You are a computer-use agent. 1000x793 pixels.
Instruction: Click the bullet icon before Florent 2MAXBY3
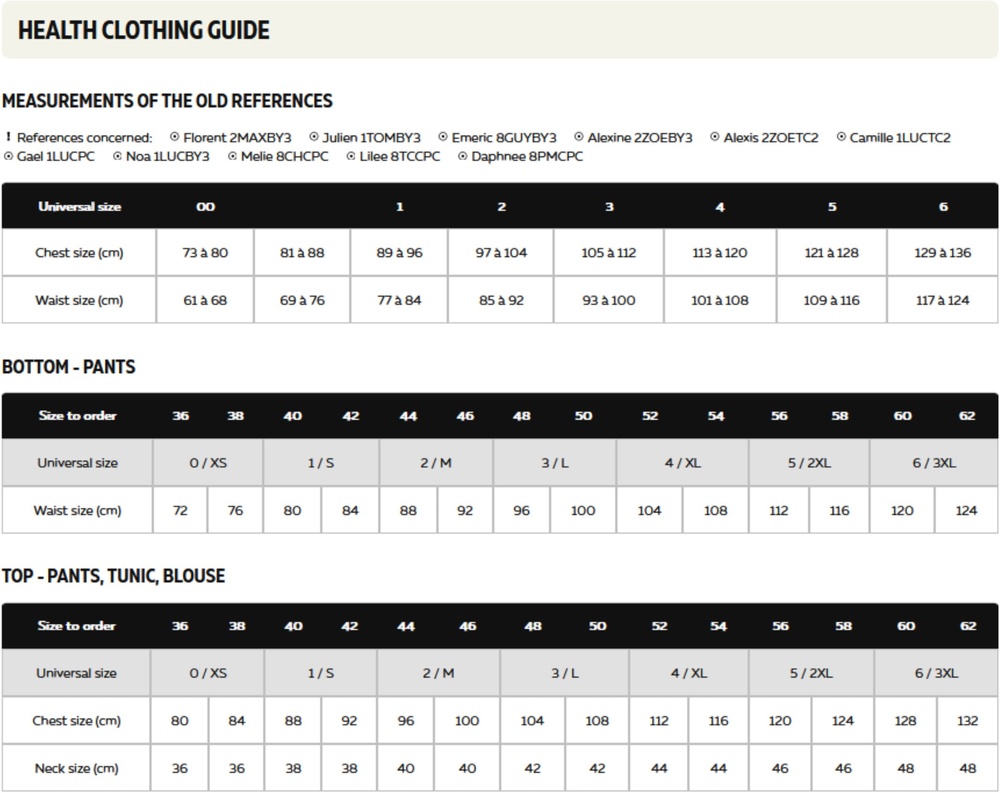tap(175, 137)
